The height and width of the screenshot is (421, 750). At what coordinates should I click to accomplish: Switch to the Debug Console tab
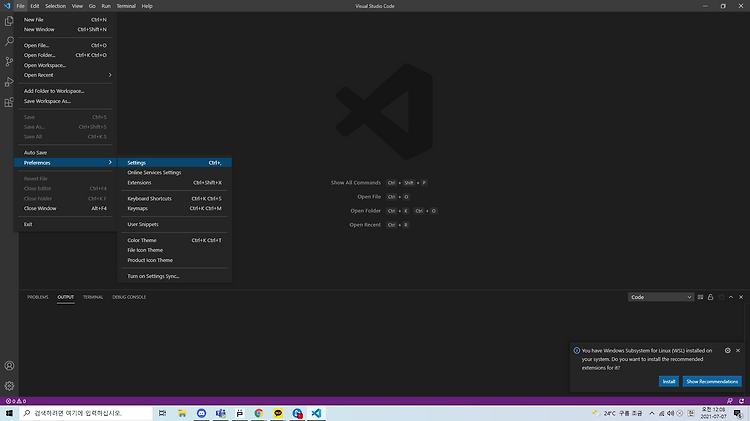pyautogui.click(x=129, y=297)
